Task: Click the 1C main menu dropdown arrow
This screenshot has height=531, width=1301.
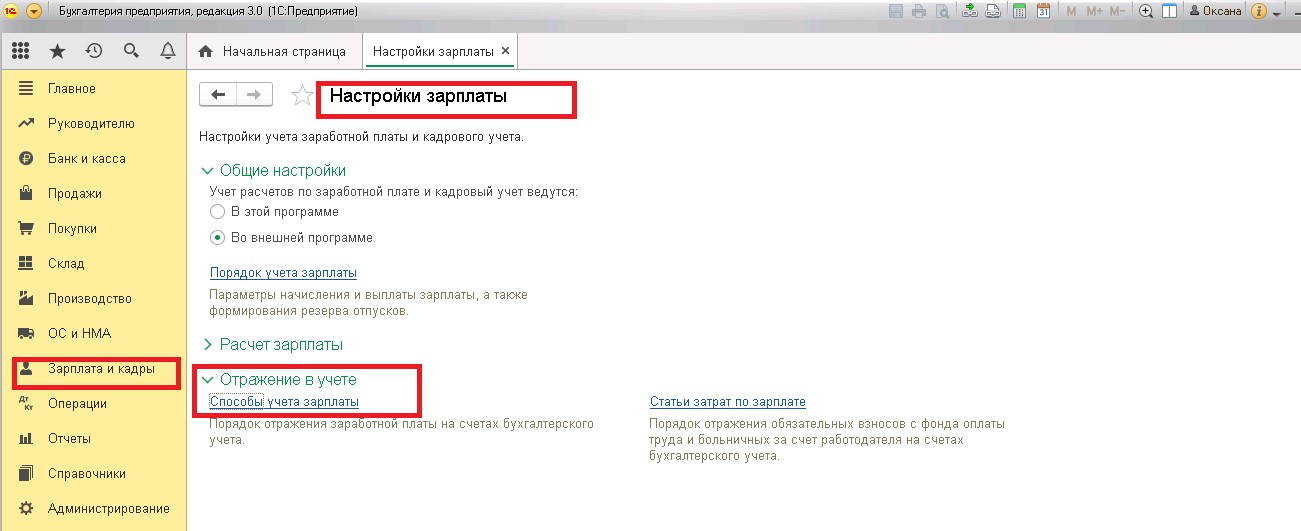Action: 34,11
